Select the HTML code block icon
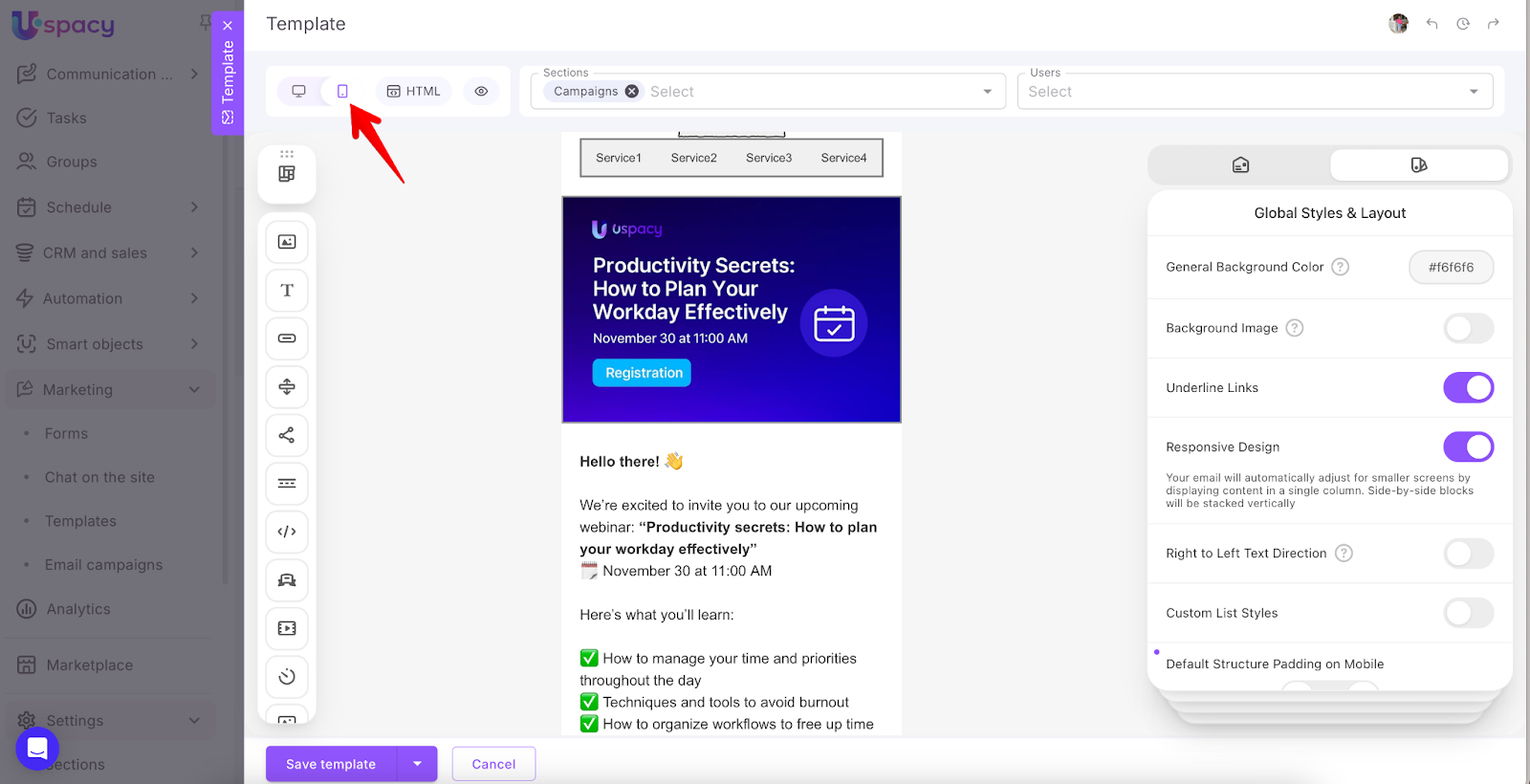Viewport: 1530px width, 784px height. pos(287,532)
